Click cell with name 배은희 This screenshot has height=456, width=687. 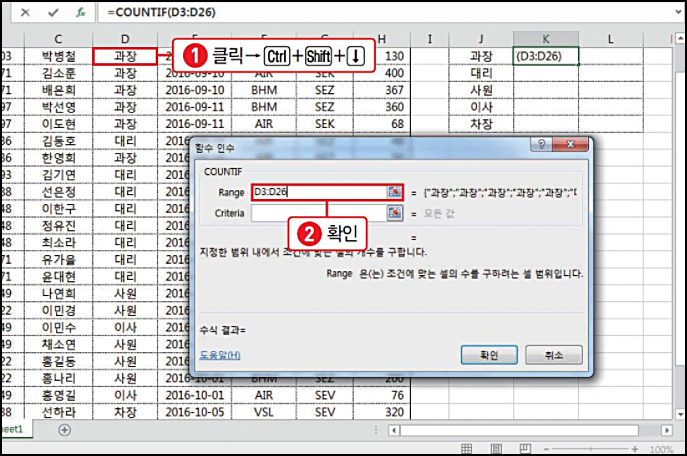(x=59, y=90)
